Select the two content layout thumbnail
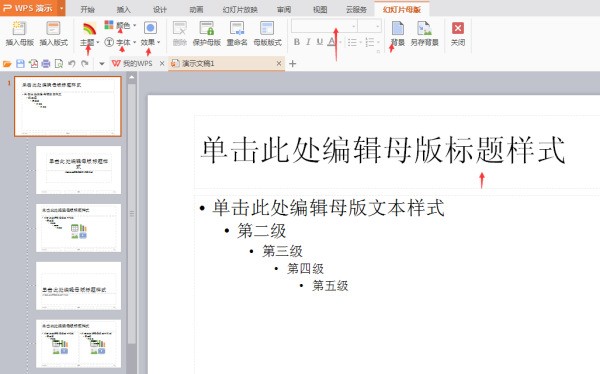The width and height of the screenshot is (600, 374). pyautogui.click(x=78, y=344)
